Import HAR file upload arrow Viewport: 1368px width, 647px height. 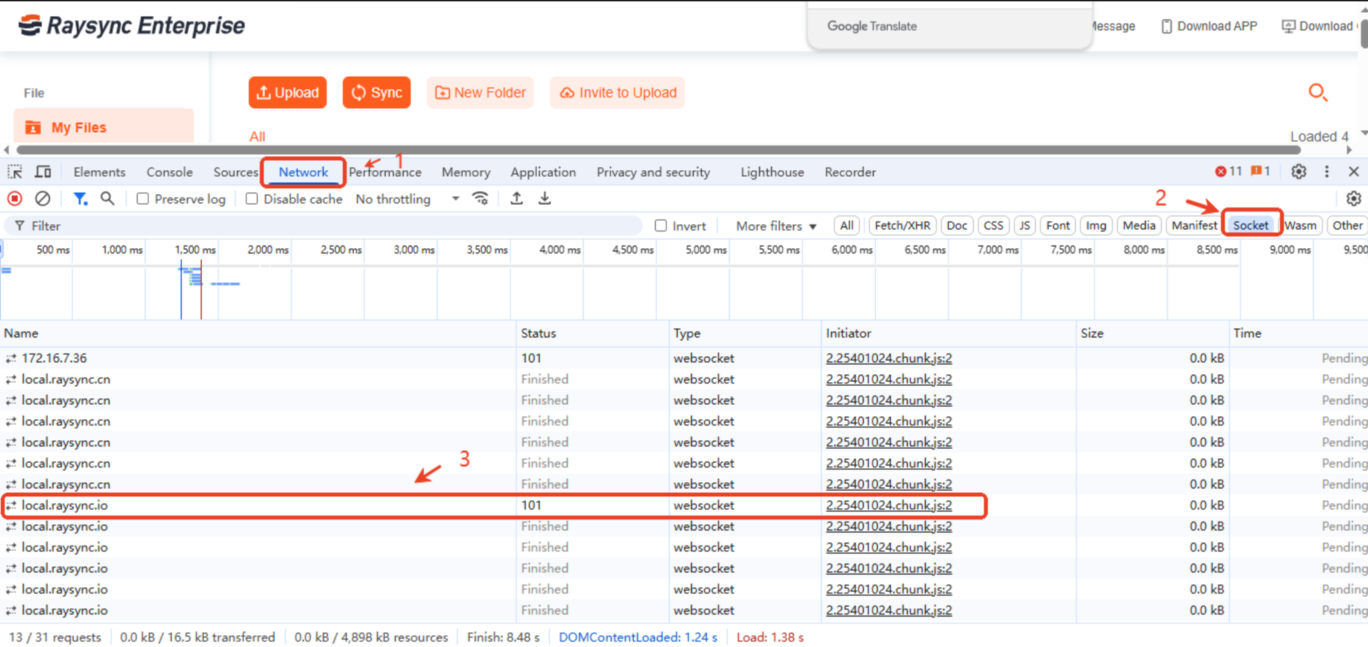(516, 198)
